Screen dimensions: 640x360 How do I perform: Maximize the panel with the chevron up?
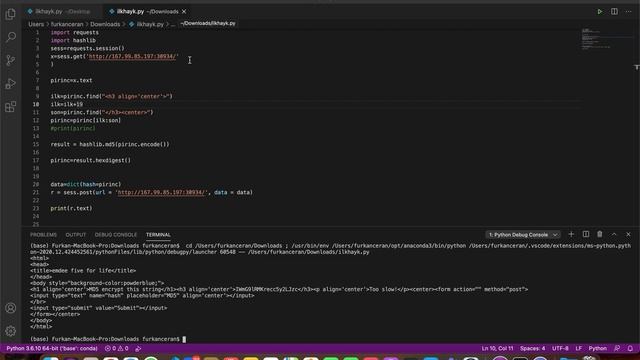pyautogui.click(x=614, y=234)
